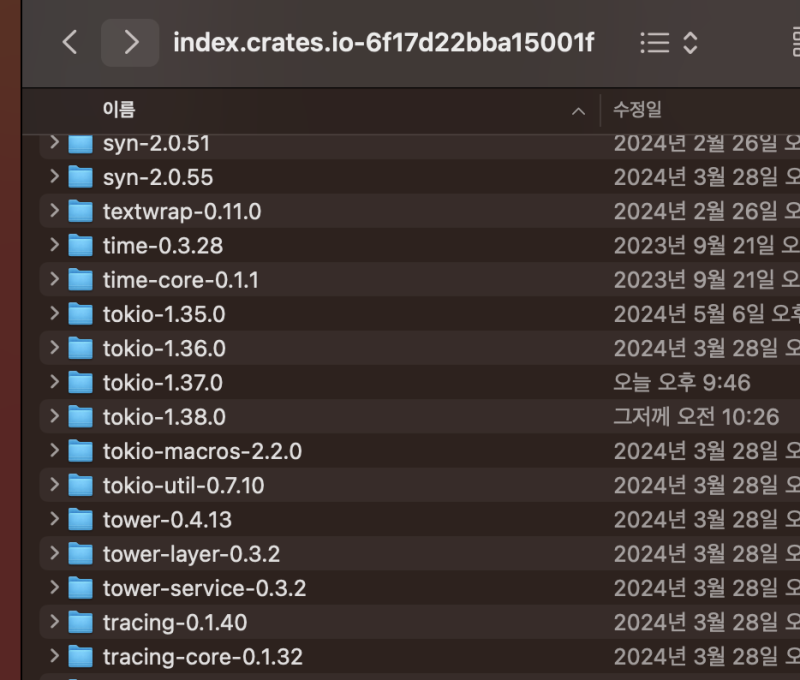Click the folder icon for syn-2.0.55

pos(80,178)
